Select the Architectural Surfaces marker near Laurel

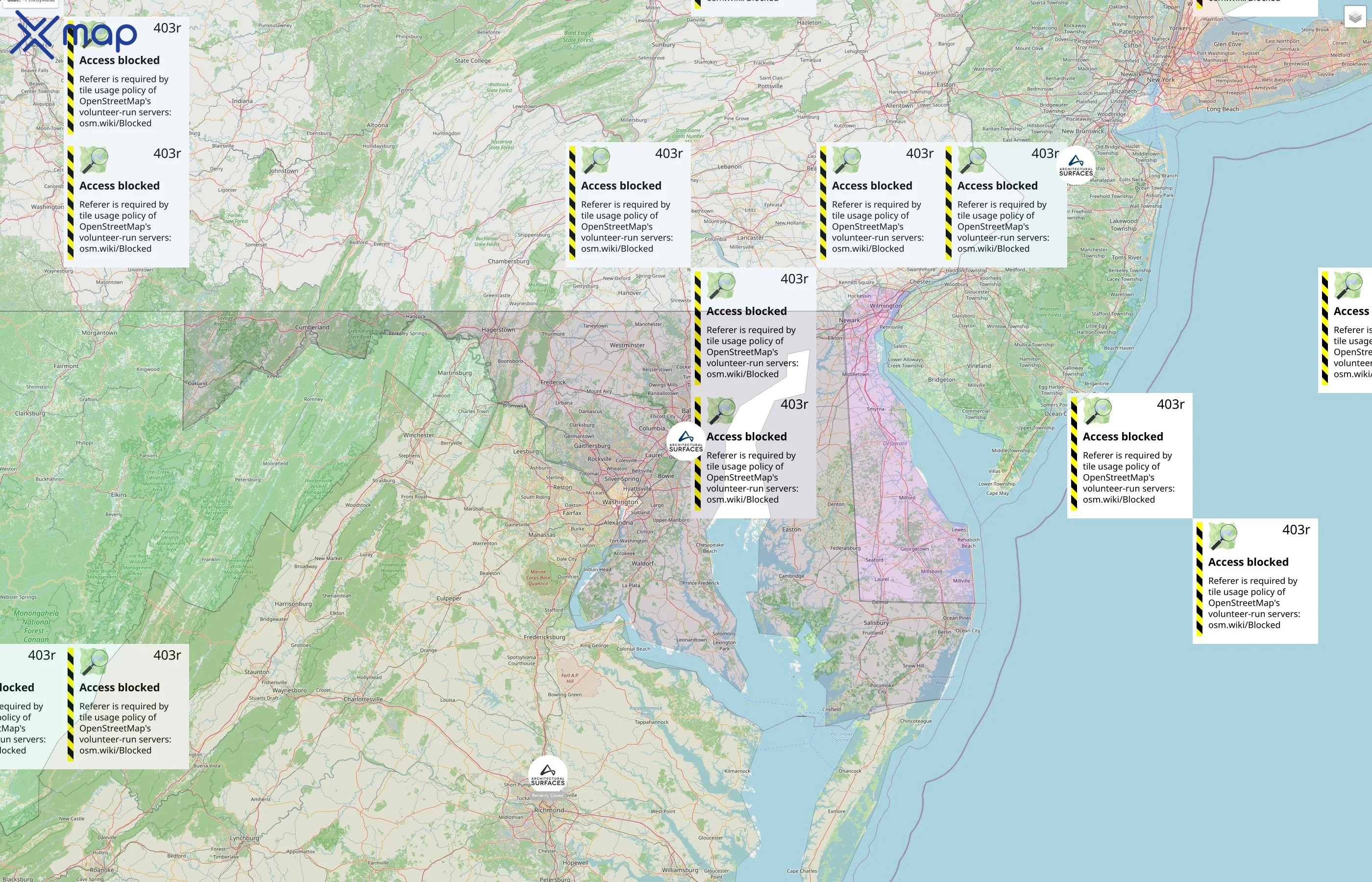point(686,441)
